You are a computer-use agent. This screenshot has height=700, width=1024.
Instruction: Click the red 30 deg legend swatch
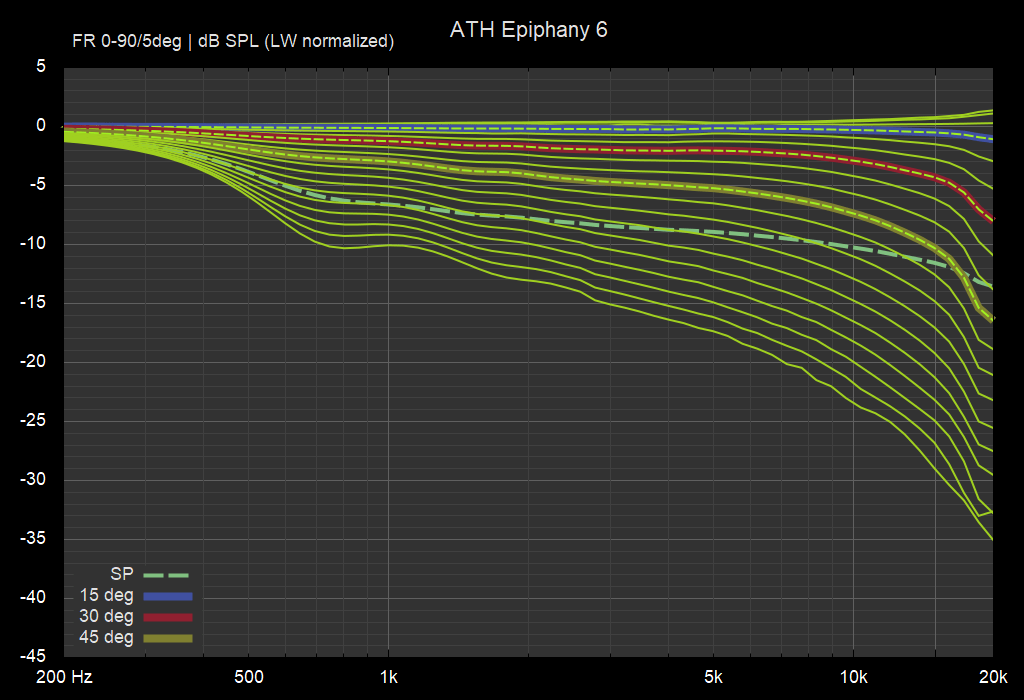(x=168, y=617)
